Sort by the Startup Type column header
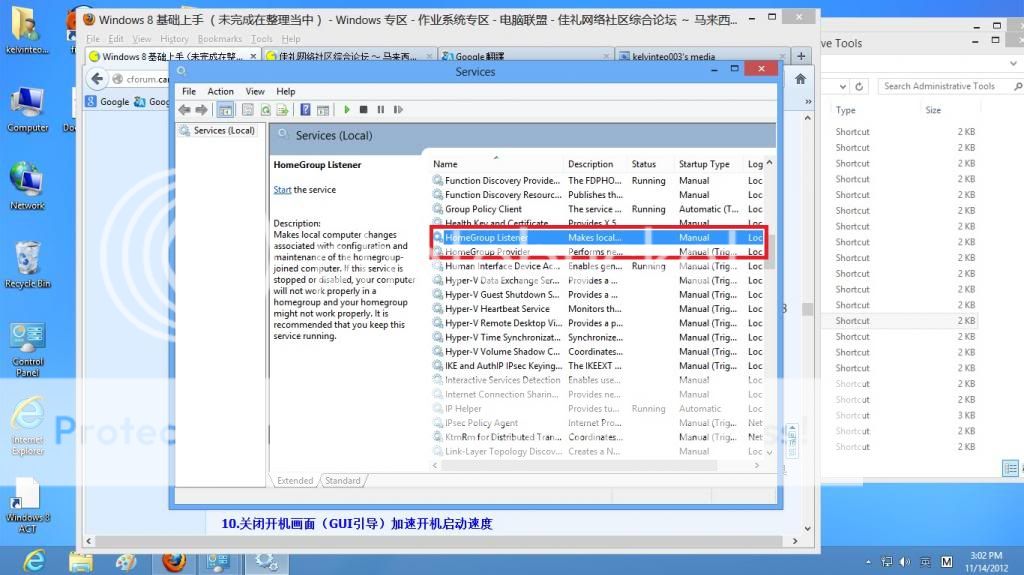This screenshot has height=575, width=1024. pos(705,164)
